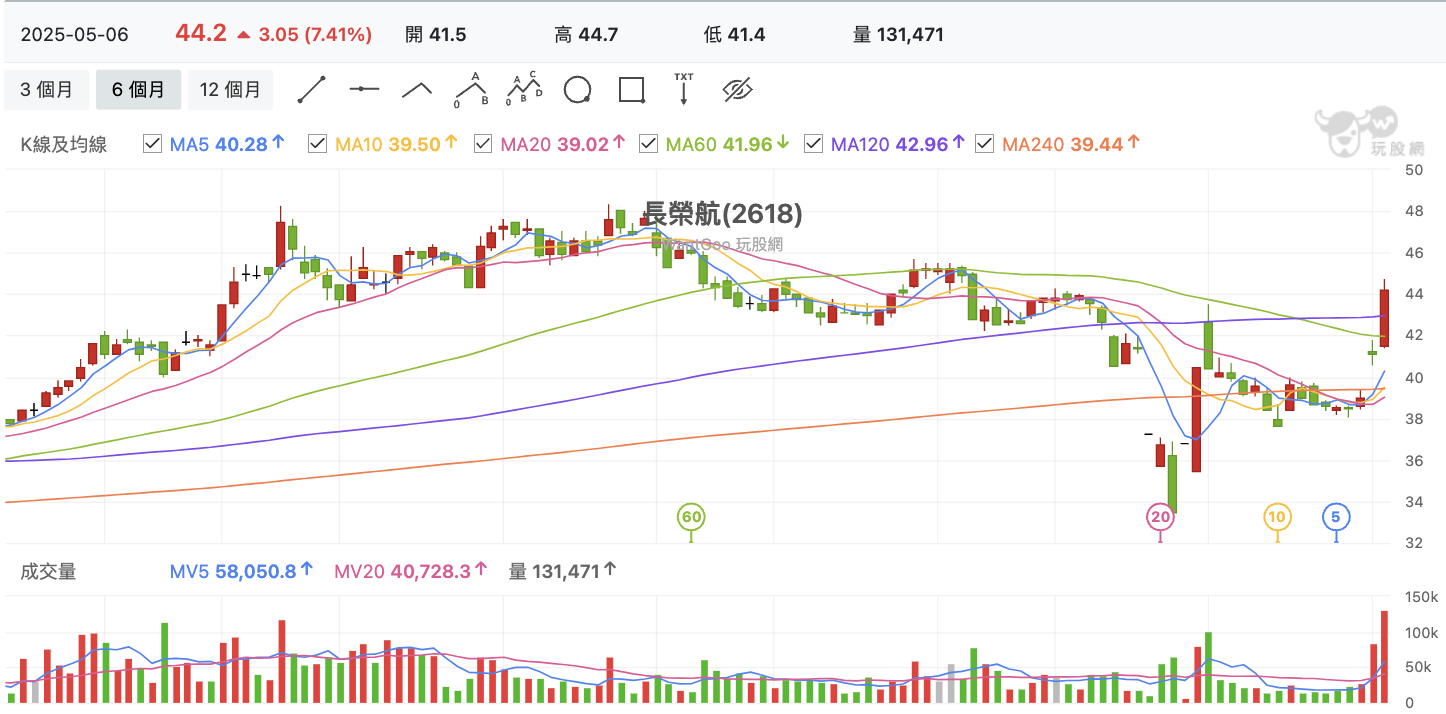The width and height of the screenshot is (1446, 714).
Task: Click the top 量 131,471 volume
Action: click(x=898, y=34)
